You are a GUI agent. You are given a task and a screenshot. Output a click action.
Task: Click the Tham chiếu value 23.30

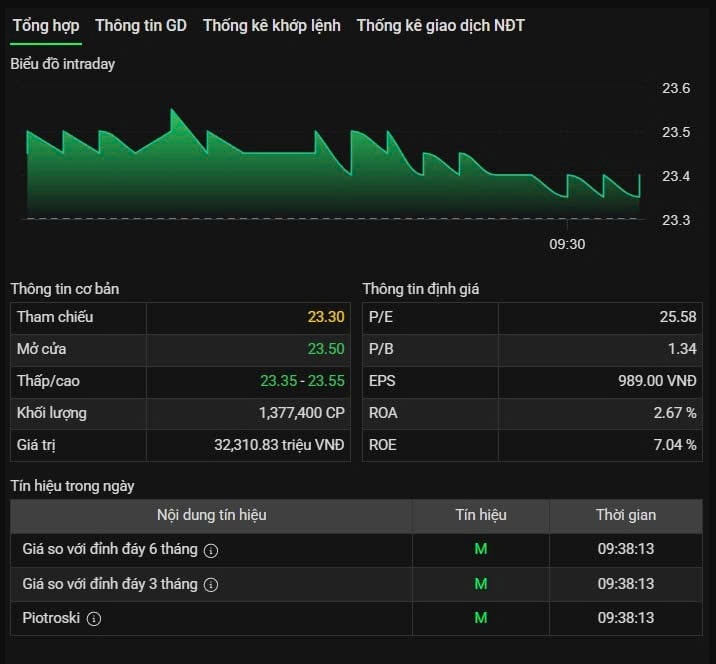pos(326,317)
